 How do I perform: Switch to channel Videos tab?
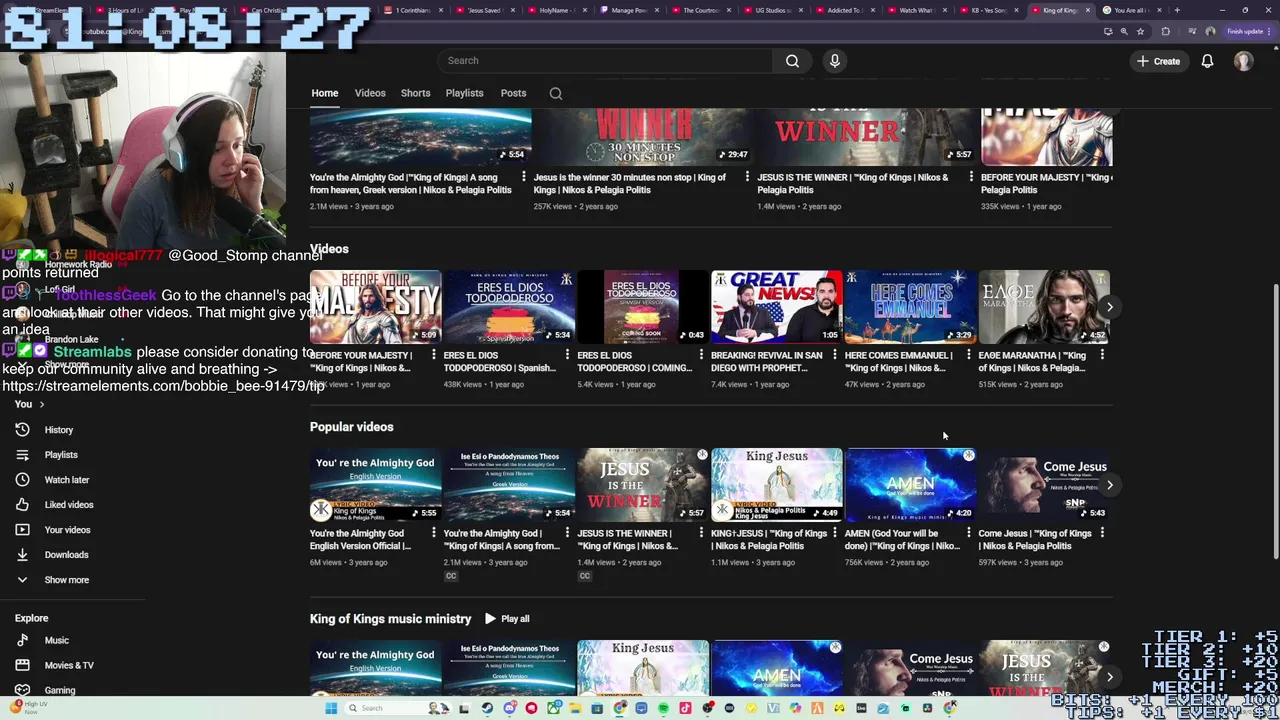tap(370, 93)
